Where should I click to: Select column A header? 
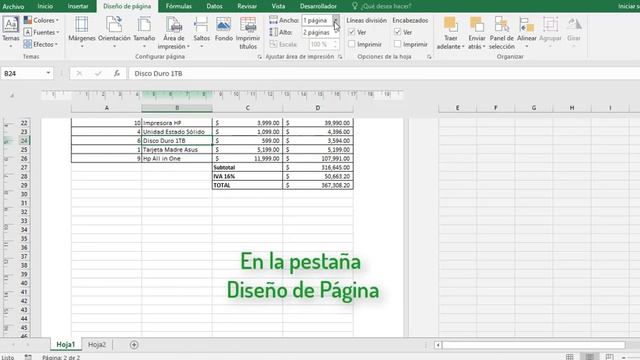107,108
